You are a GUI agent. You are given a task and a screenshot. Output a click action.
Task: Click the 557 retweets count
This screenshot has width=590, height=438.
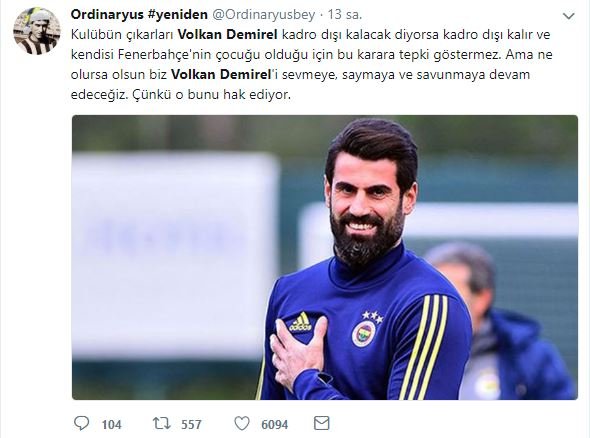(191, 425)
